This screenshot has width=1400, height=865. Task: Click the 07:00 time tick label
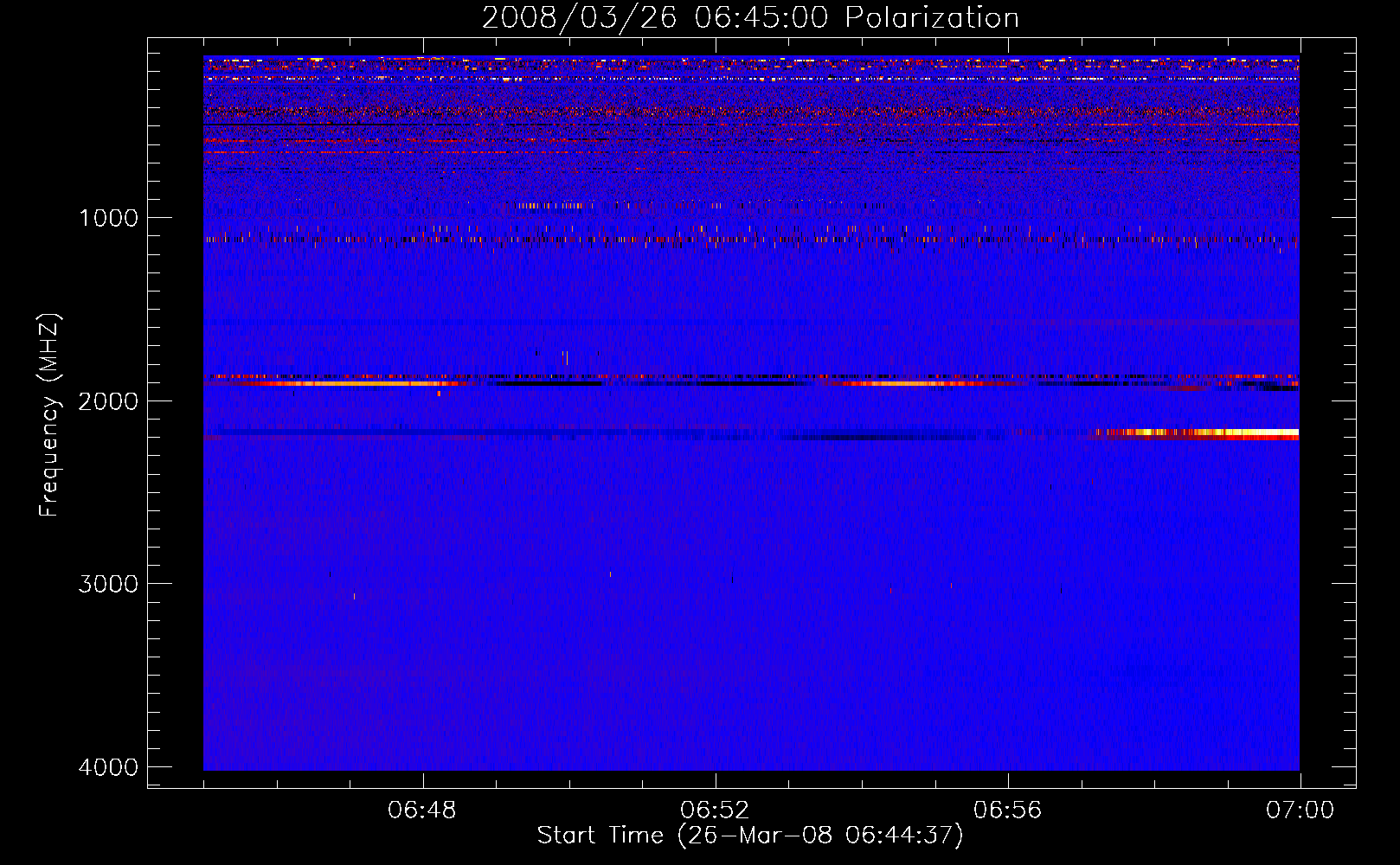point(1300,811)
